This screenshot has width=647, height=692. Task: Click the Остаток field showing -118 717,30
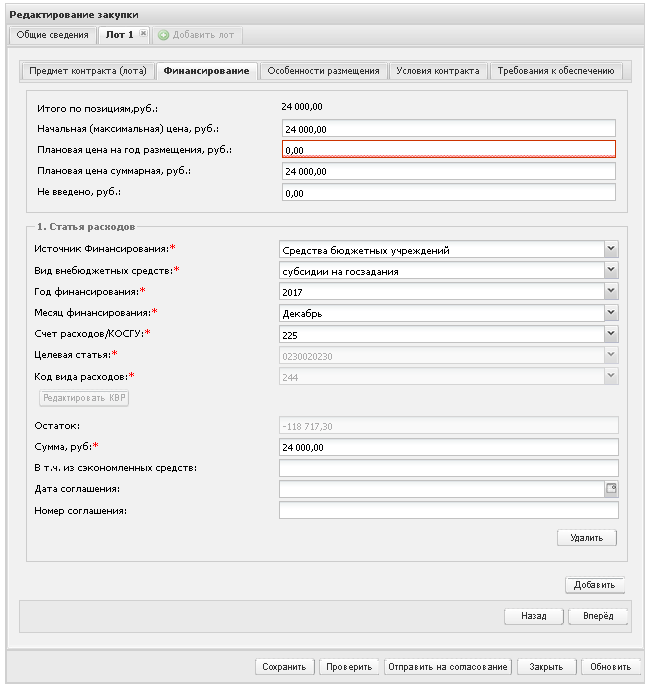[x=448, y=426]
